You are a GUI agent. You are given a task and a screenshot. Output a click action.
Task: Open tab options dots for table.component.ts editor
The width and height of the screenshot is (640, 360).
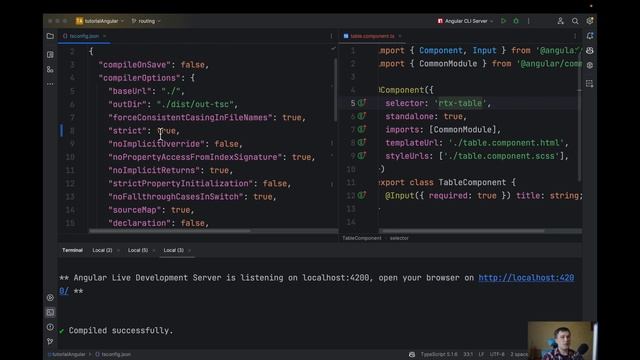pos(575,36)
